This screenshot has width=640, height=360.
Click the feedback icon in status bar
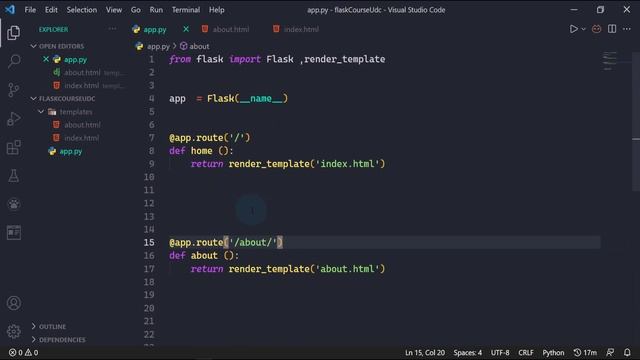point(610,352)
